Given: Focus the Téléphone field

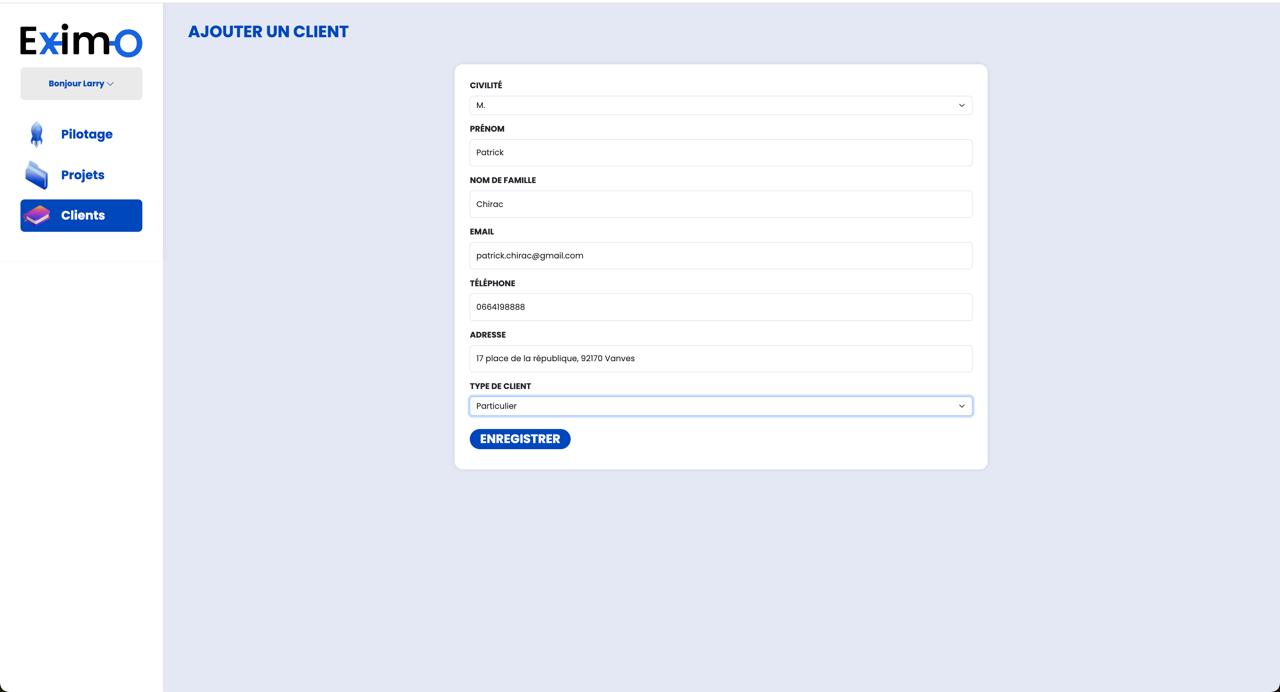Looking at the screenshot, I should pos(721,307).
